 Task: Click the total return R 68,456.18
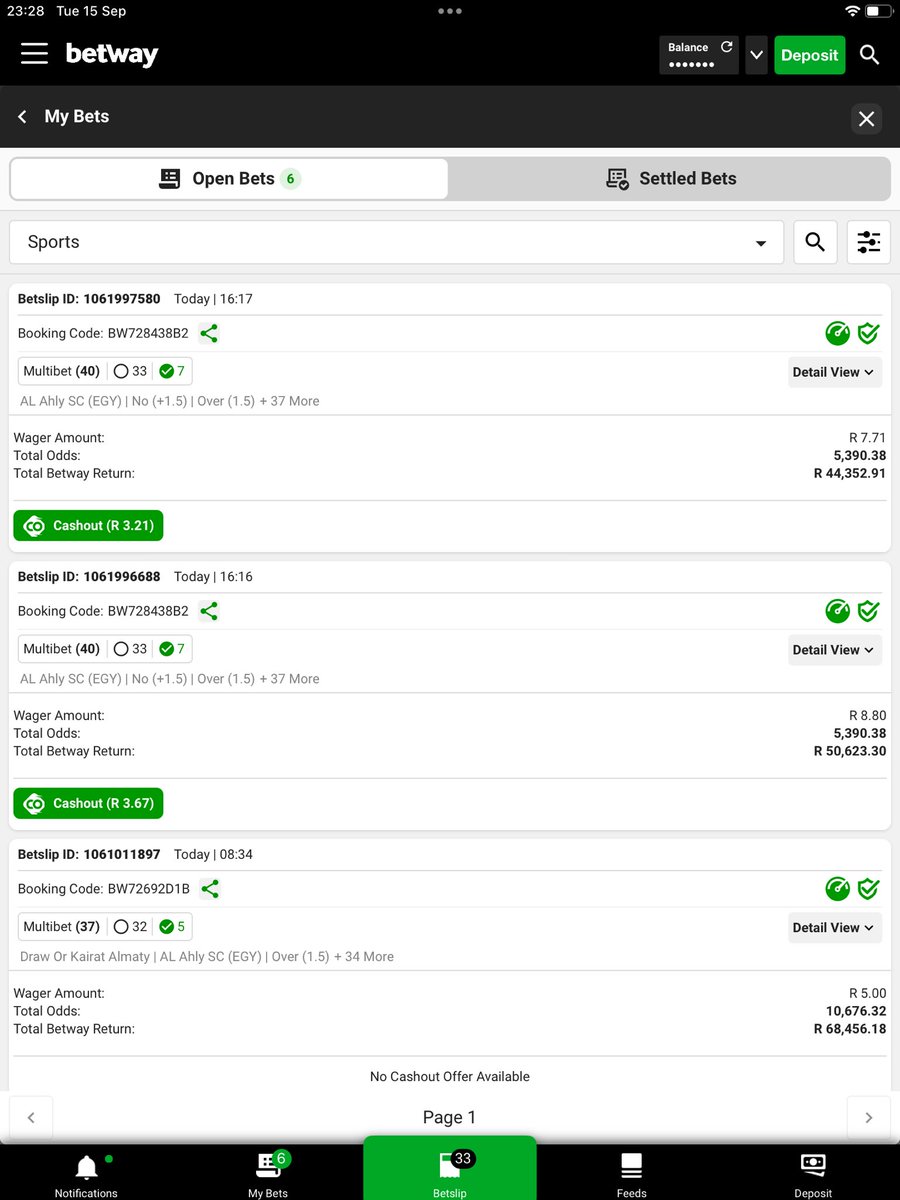[850, 1030]
